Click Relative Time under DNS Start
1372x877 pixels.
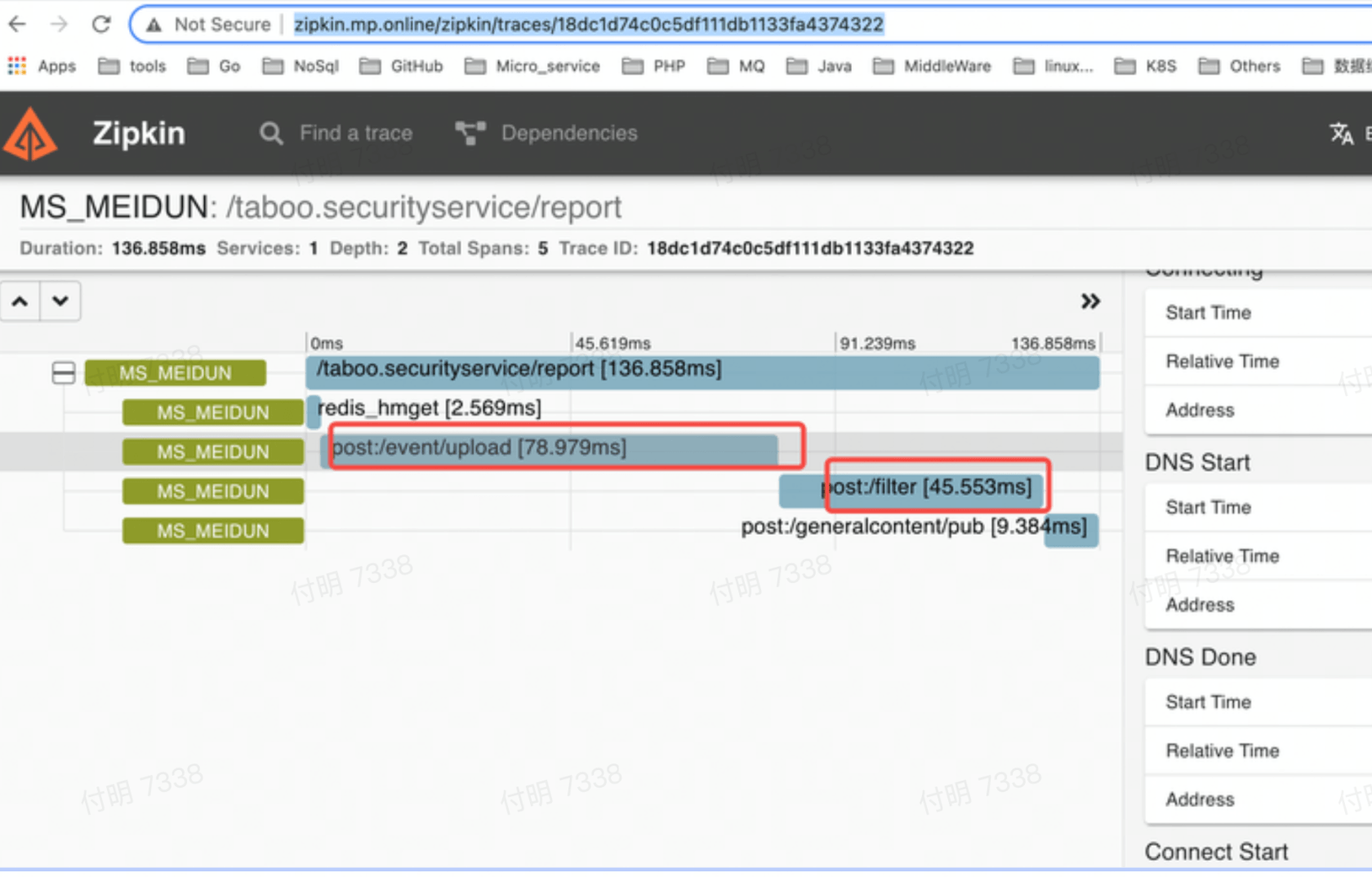(1222, 556)
